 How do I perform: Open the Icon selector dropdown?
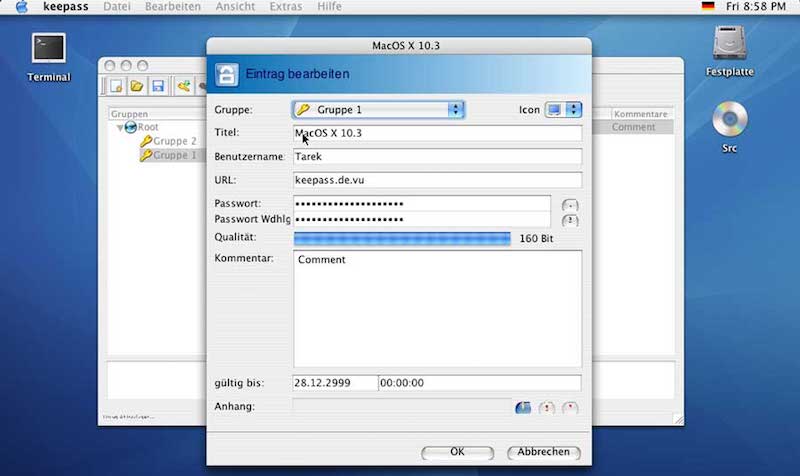pos(563,110)
